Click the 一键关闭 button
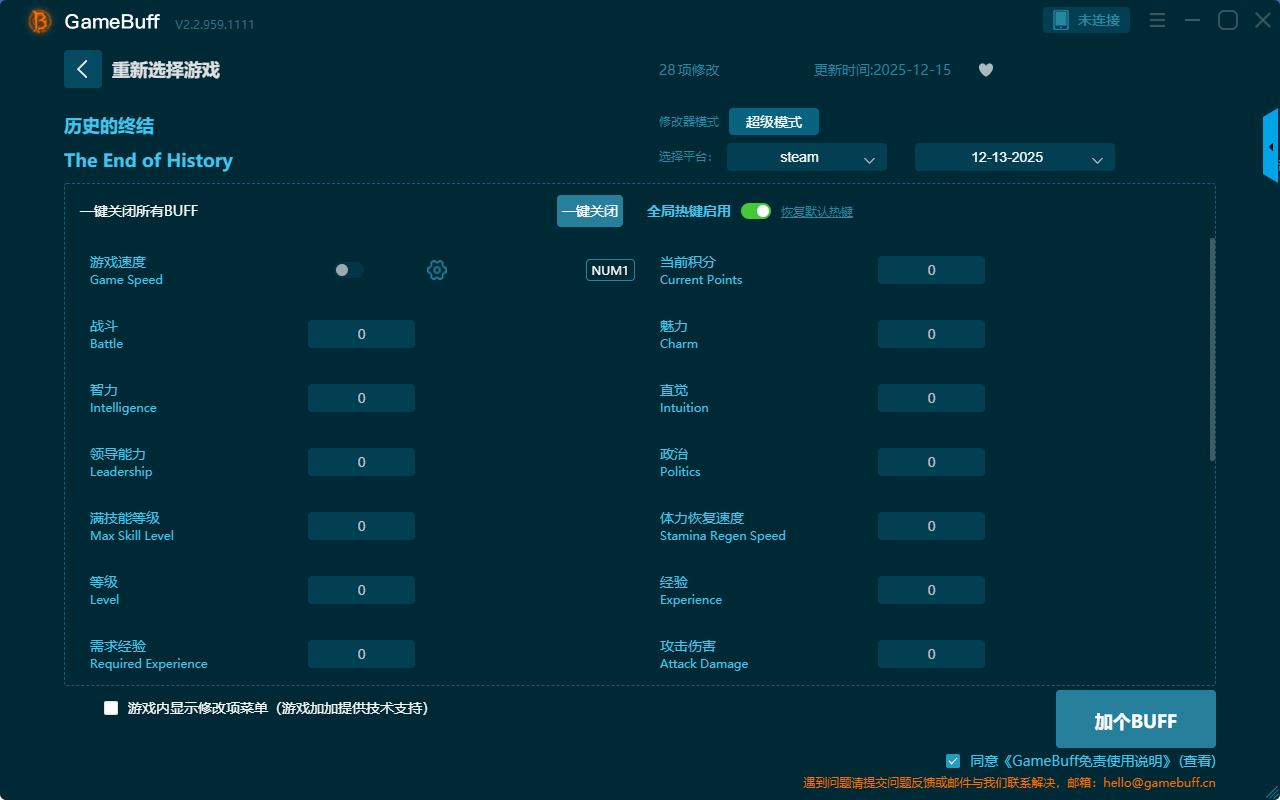This screenshot has width=1280, height=800. (589, 211)
